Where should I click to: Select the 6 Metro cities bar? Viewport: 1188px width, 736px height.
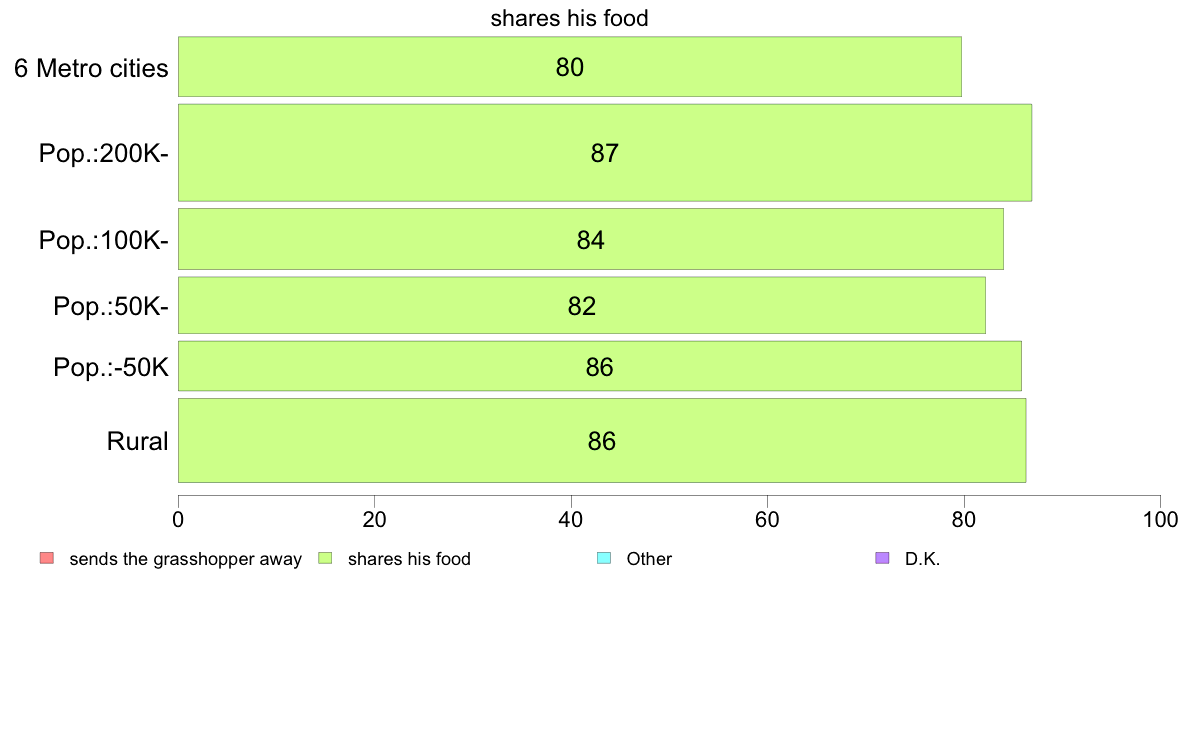[x=570, y=67]
